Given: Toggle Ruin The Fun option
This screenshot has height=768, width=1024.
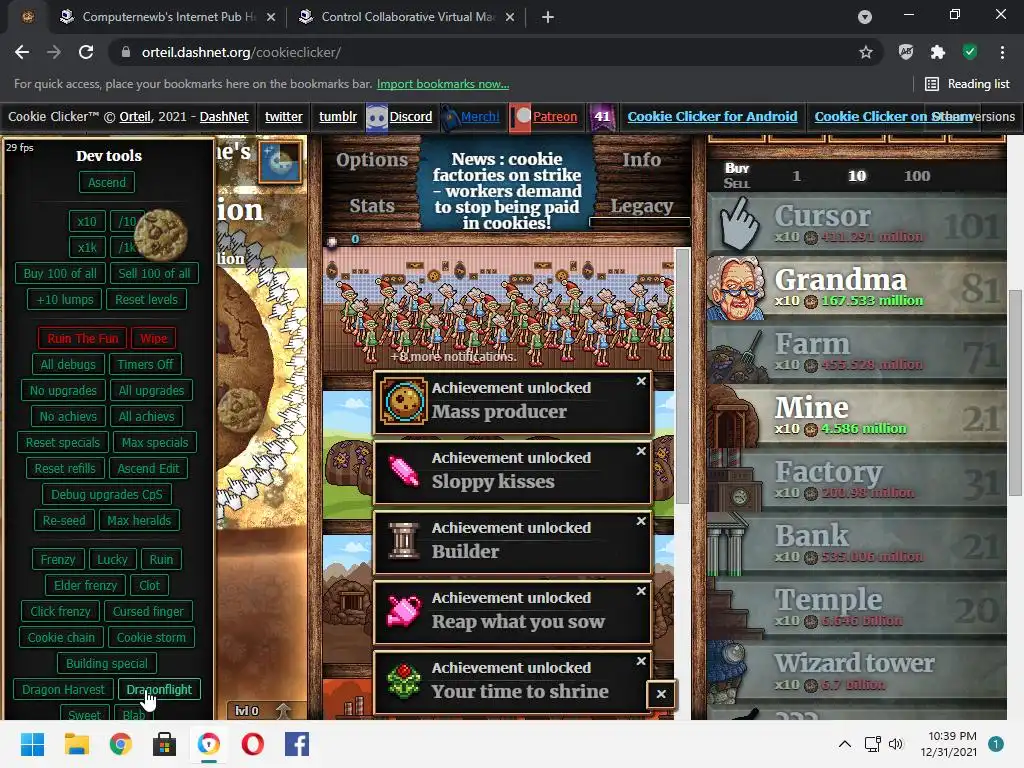Looking at the screenshot, I should point(82,338).
